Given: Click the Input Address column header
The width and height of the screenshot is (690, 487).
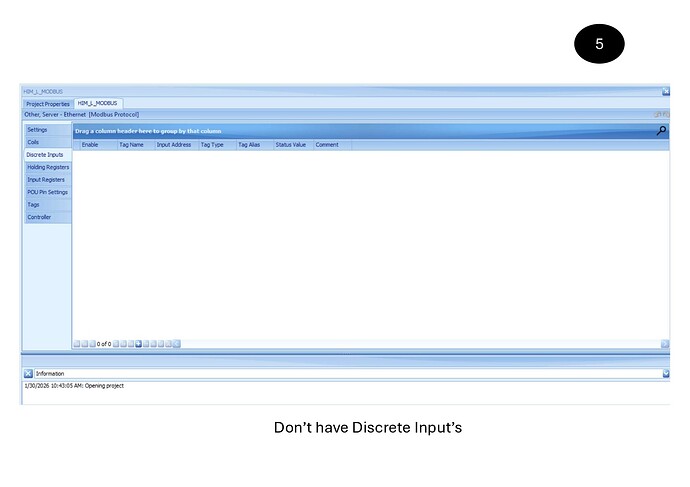Looking at the screenshot, I should coord(174,145).
